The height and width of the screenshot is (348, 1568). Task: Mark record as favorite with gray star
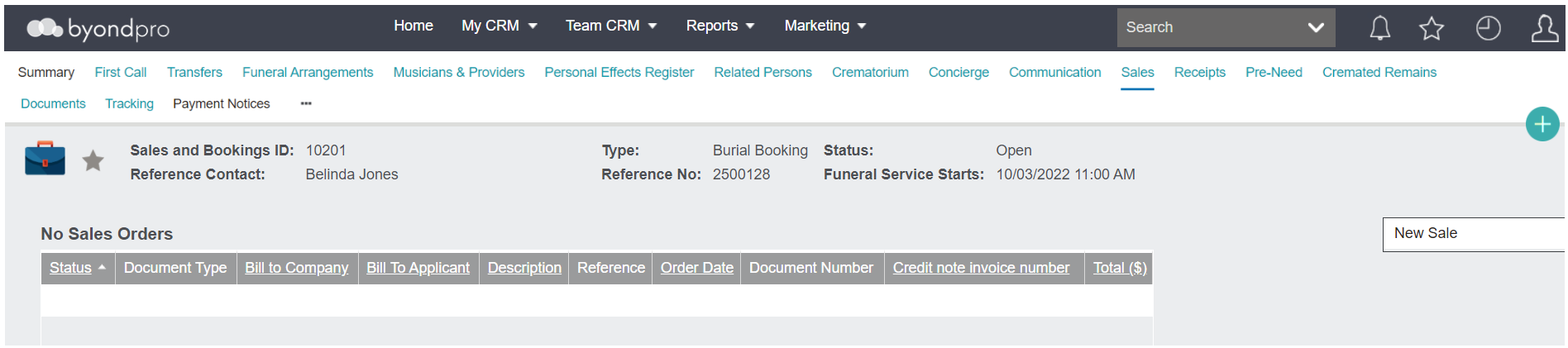[x=93, y=160]
